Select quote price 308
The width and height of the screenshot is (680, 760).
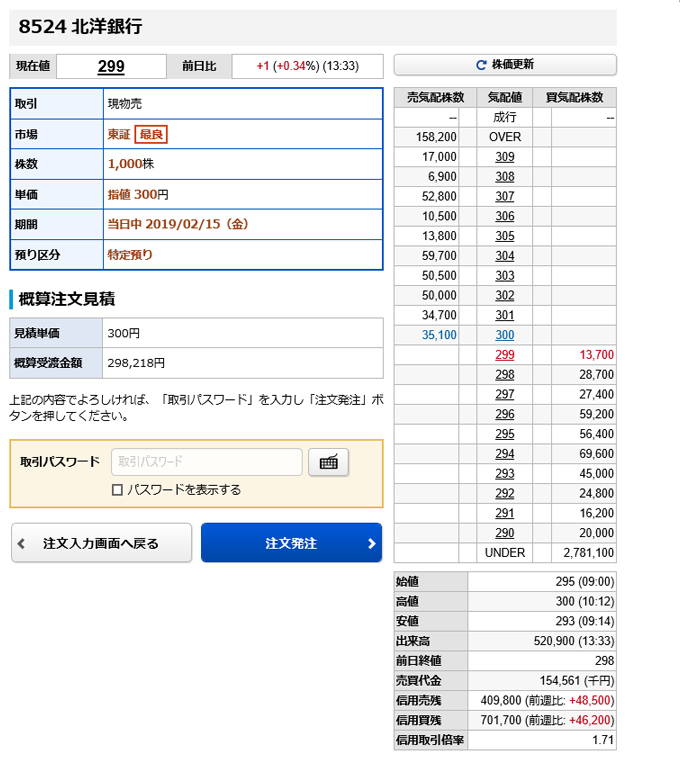(505, 176)
